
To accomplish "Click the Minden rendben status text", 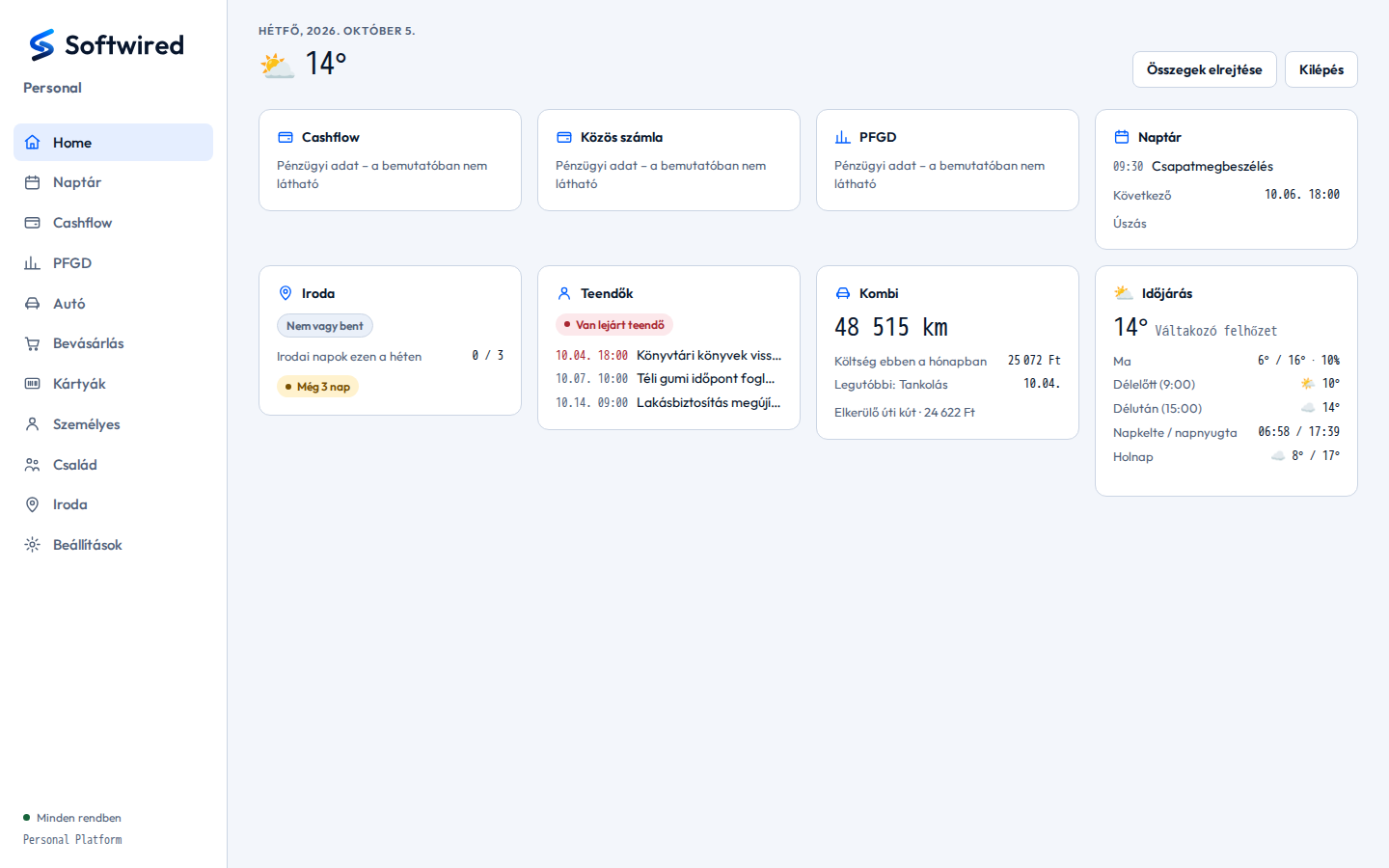I will pos(79,818).
